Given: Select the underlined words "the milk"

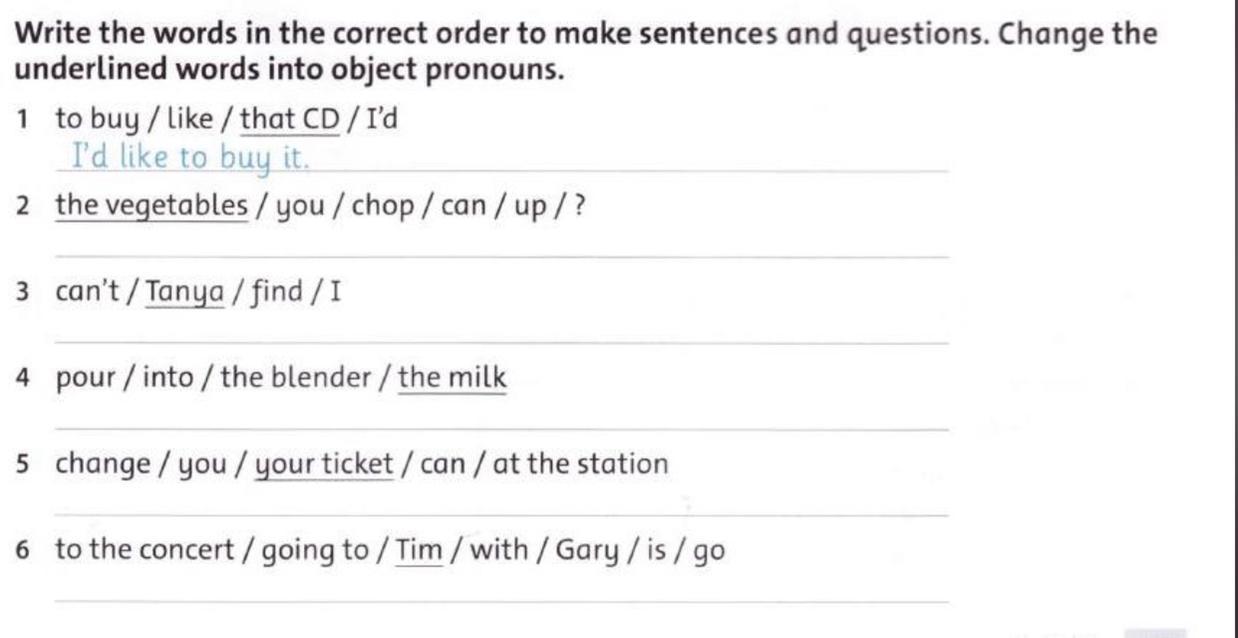Looking at the screenshot, I should pyautogui.click(x=453, y=379).
